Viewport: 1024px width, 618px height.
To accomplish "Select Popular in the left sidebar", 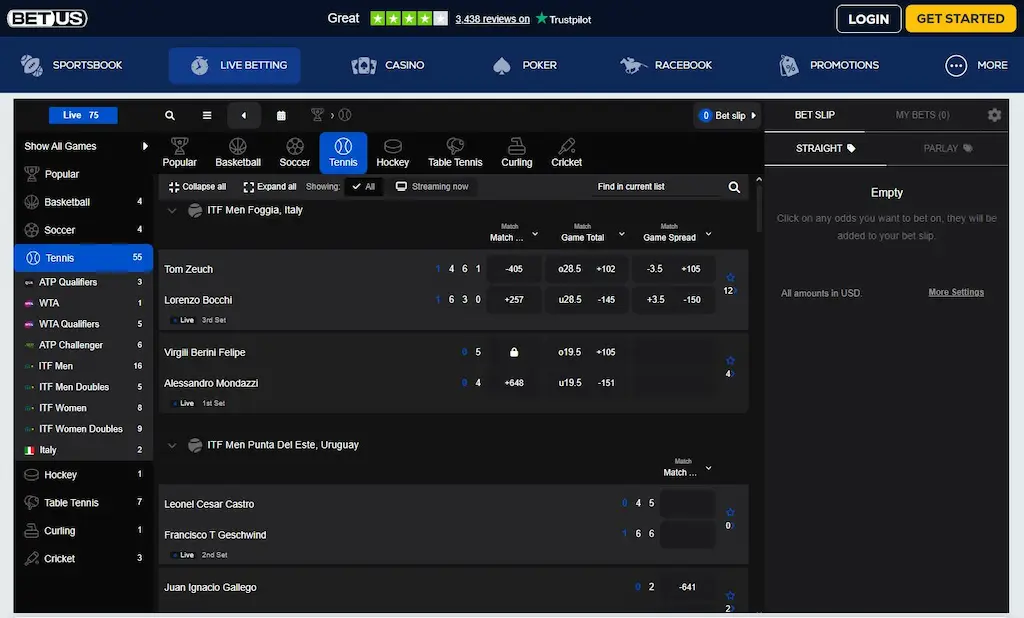I will click(x=84, y=174).
